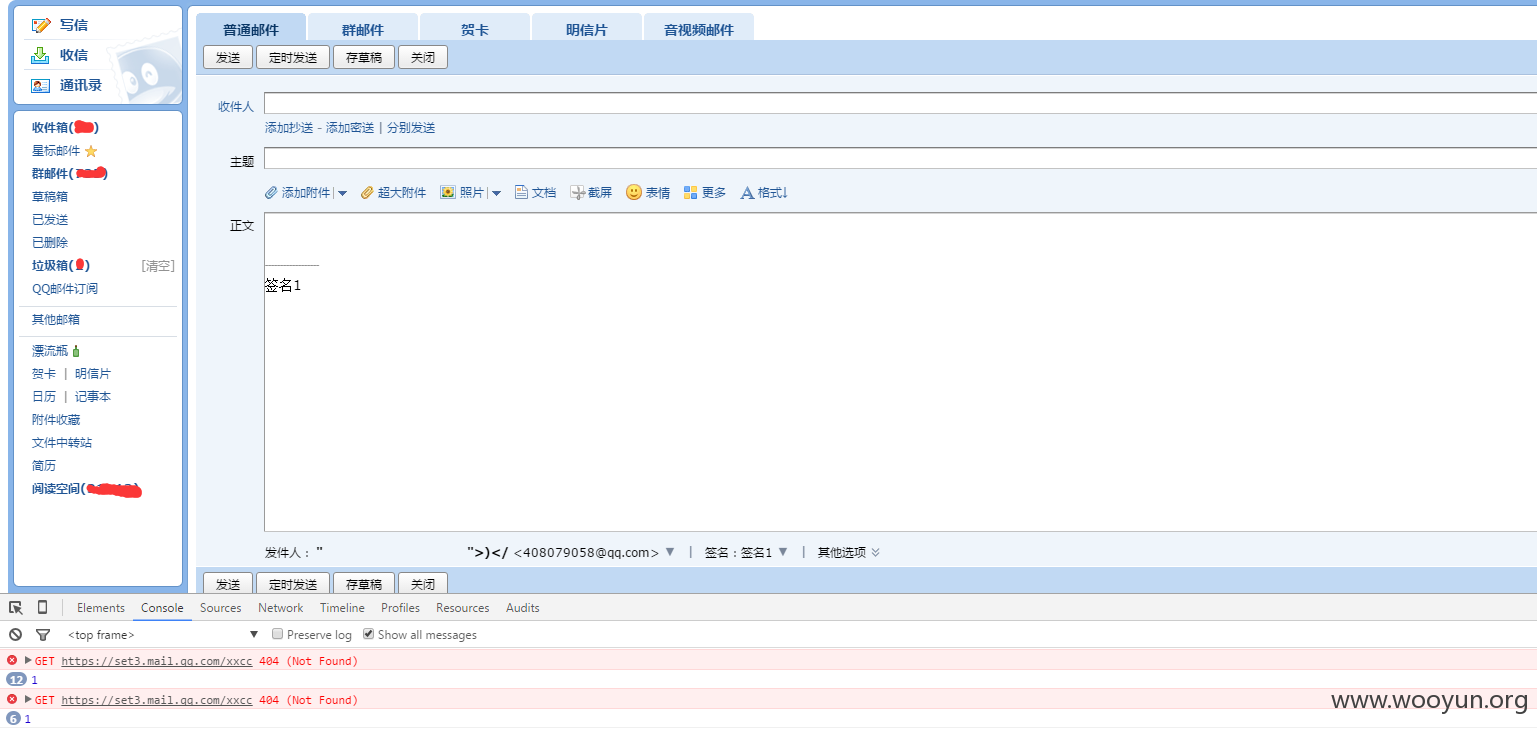Switch to the 群邮件 tab

coord(363,28)
